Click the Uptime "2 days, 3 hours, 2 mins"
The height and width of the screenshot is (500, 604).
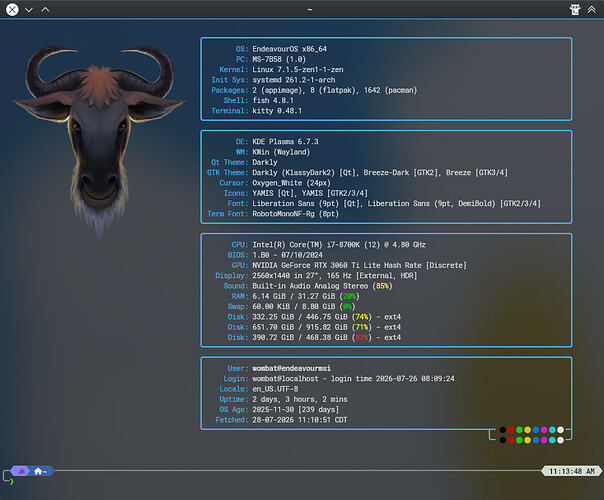click(x=300, y=399)
